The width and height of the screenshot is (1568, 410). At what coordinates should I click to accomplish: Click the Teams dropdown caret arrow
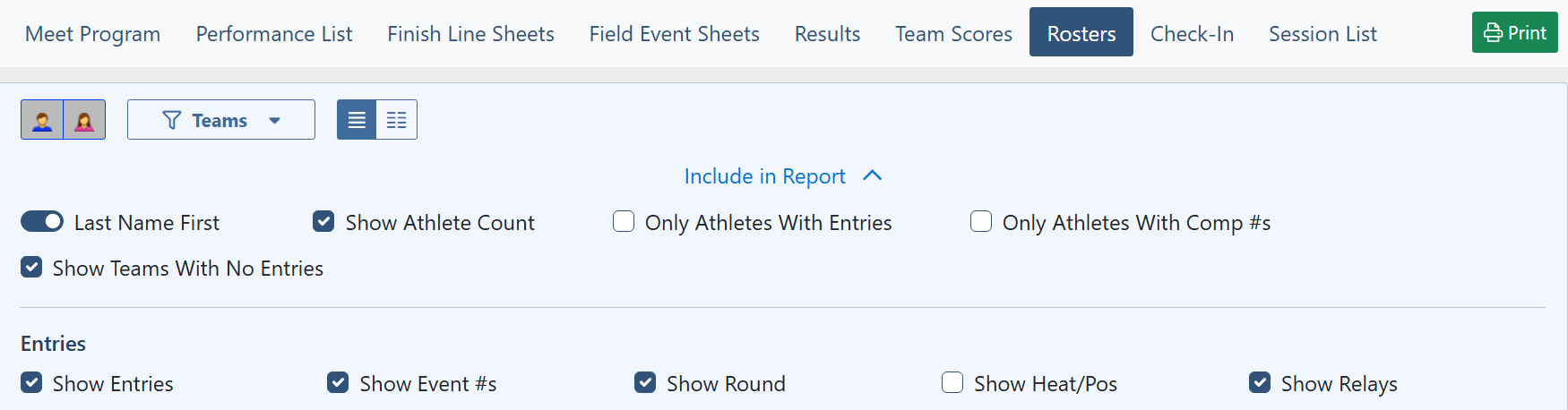(274, 121)
